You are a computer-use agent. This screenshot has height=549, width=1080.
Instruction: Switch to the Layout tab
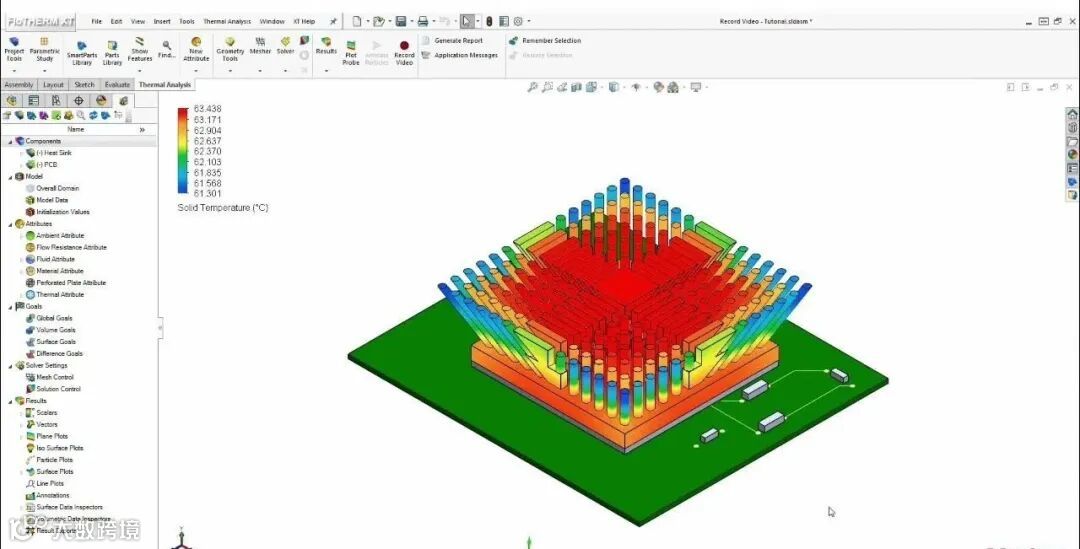click(x=53, y=85)
